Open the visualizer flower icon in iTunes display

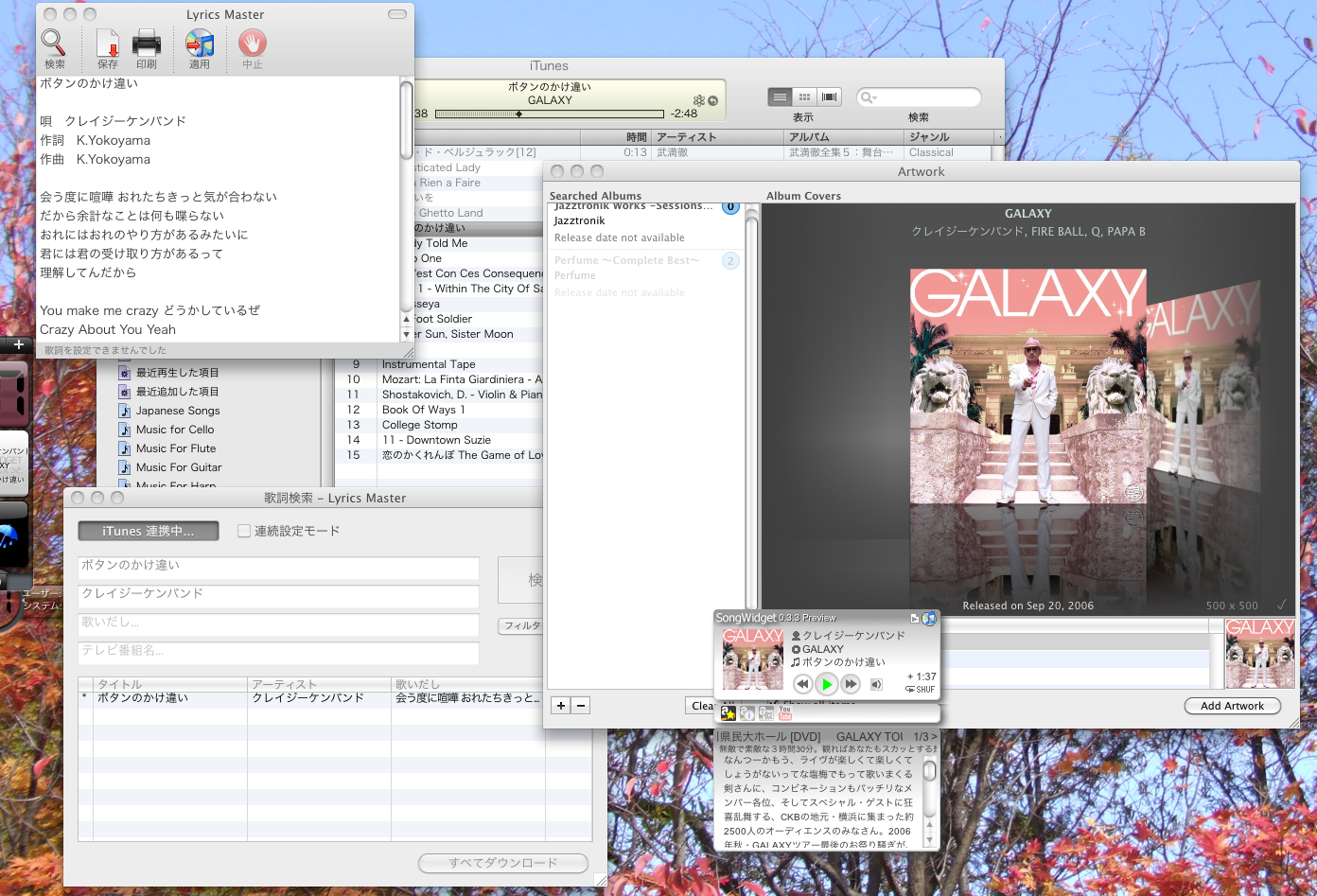(699, 100)
